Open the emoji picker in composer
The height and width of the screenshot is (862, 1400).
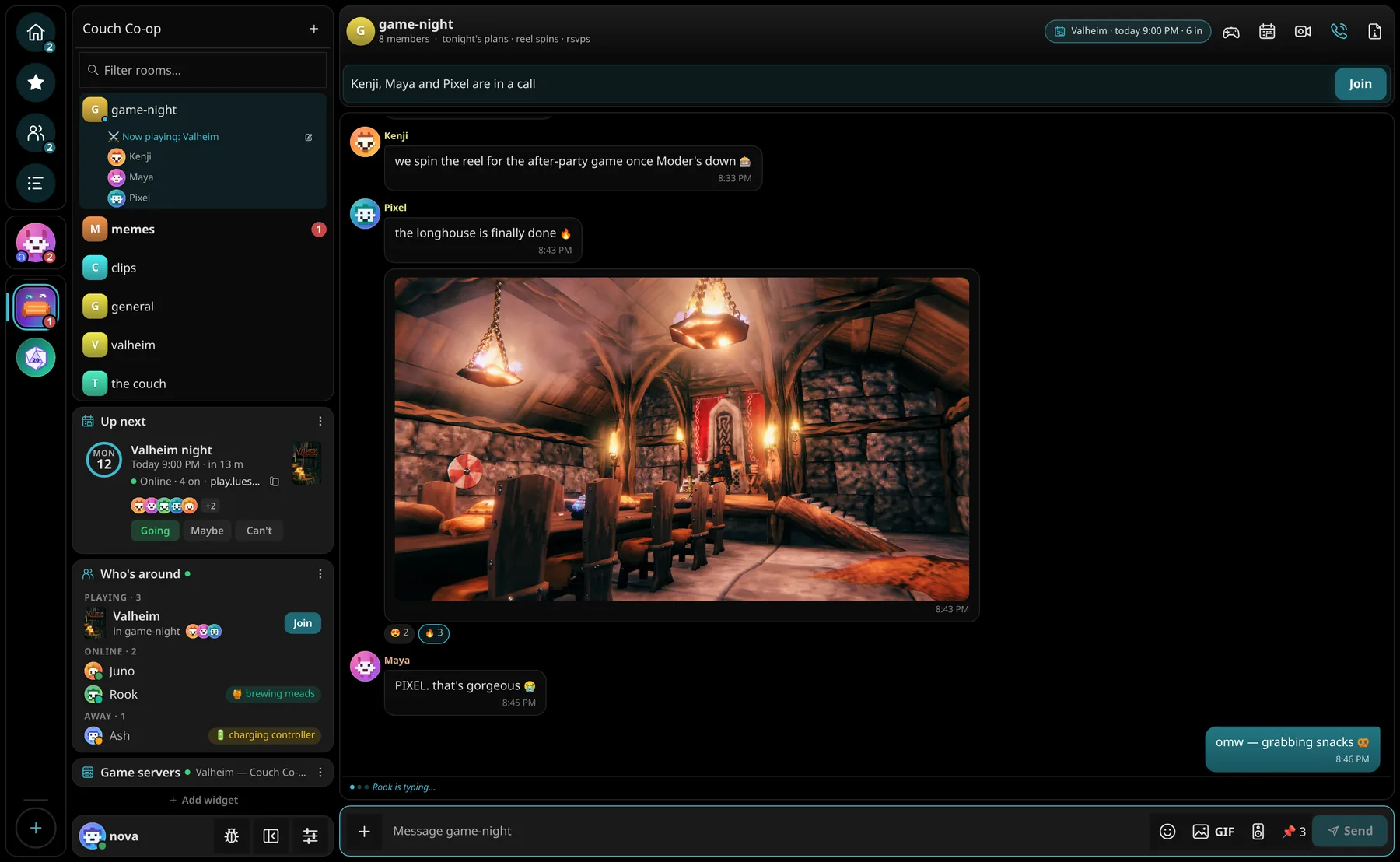click(1167, 832)
